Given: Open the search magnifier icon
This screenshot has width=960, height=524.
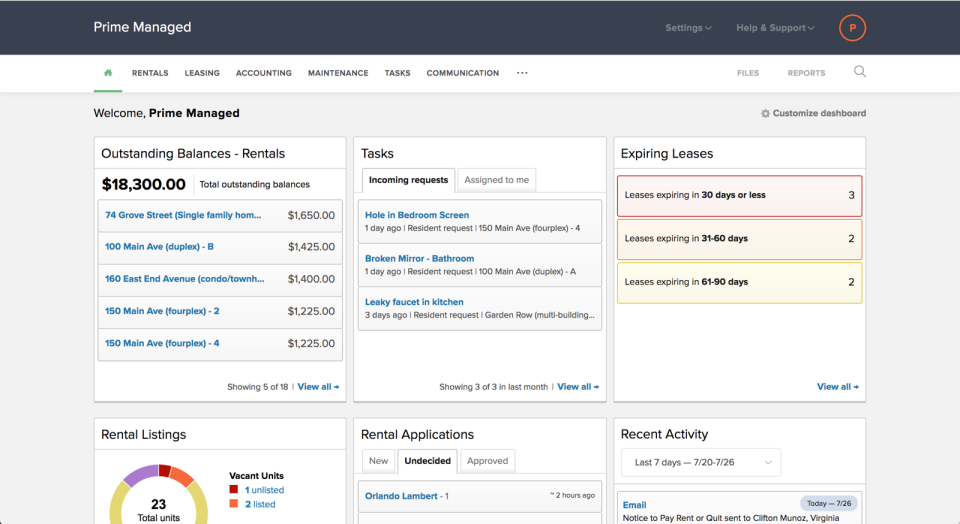Looking at the screenshot, I should coord(860,72).
